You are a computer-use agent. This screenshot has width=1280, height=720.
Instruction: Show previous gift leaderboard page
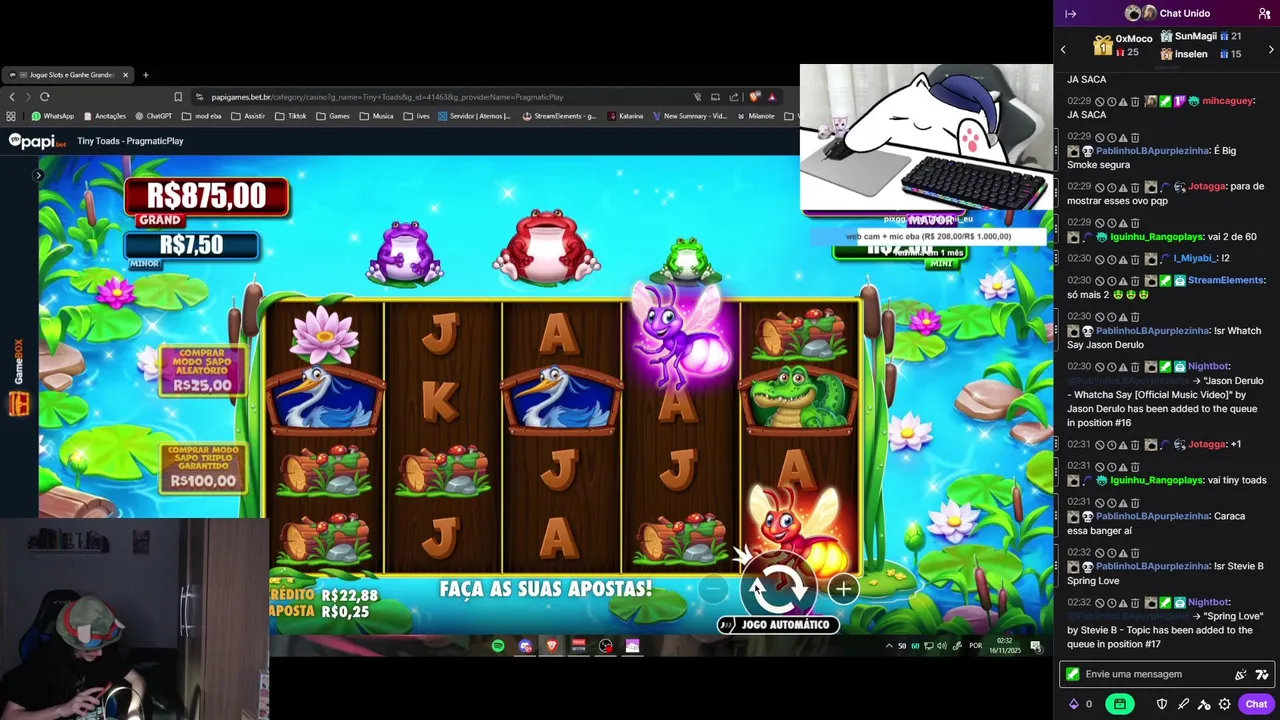[1063, 49]
